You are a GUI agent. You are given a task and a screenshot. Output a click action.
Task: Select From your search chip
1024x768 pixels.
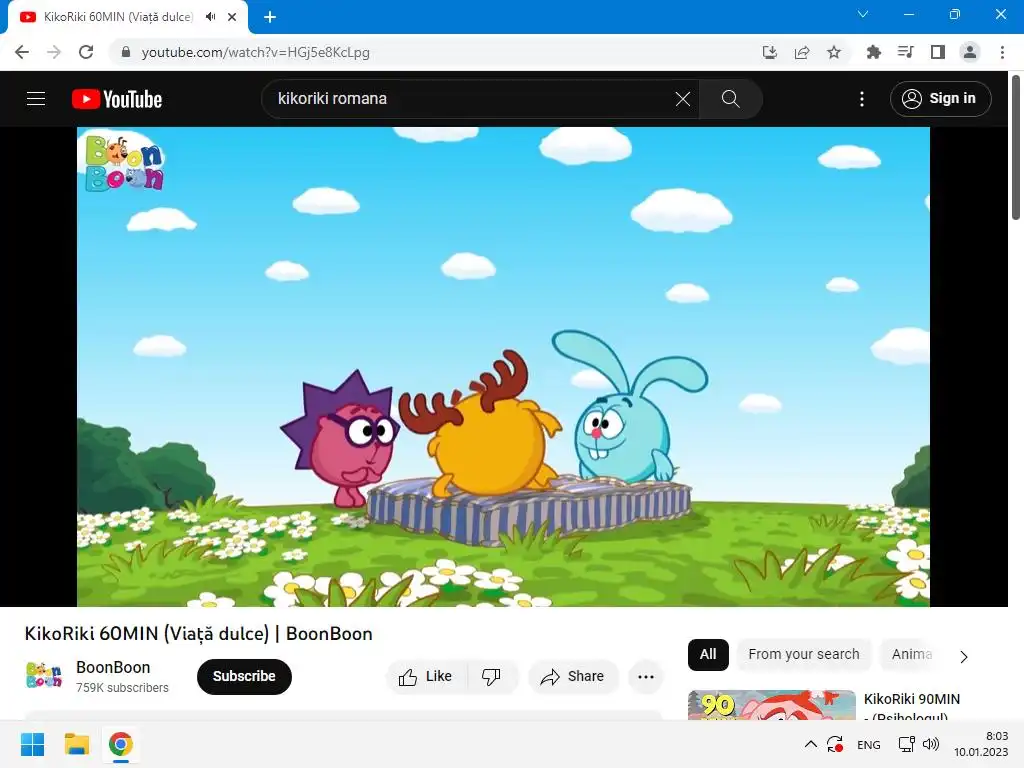coord(804,654)
